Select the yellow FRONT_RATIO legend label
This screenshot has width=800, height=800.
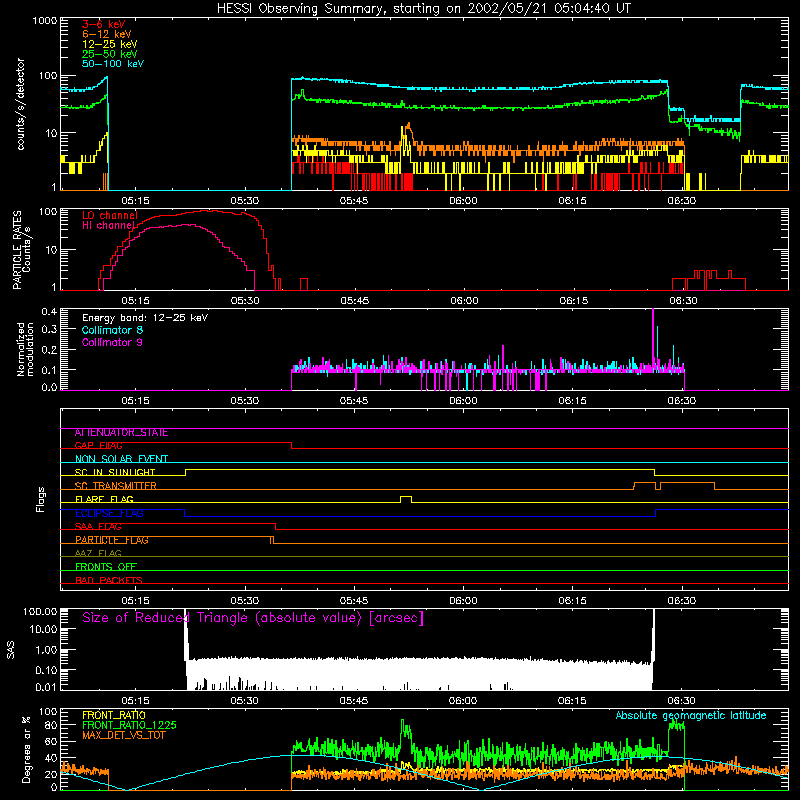[114, 715]
